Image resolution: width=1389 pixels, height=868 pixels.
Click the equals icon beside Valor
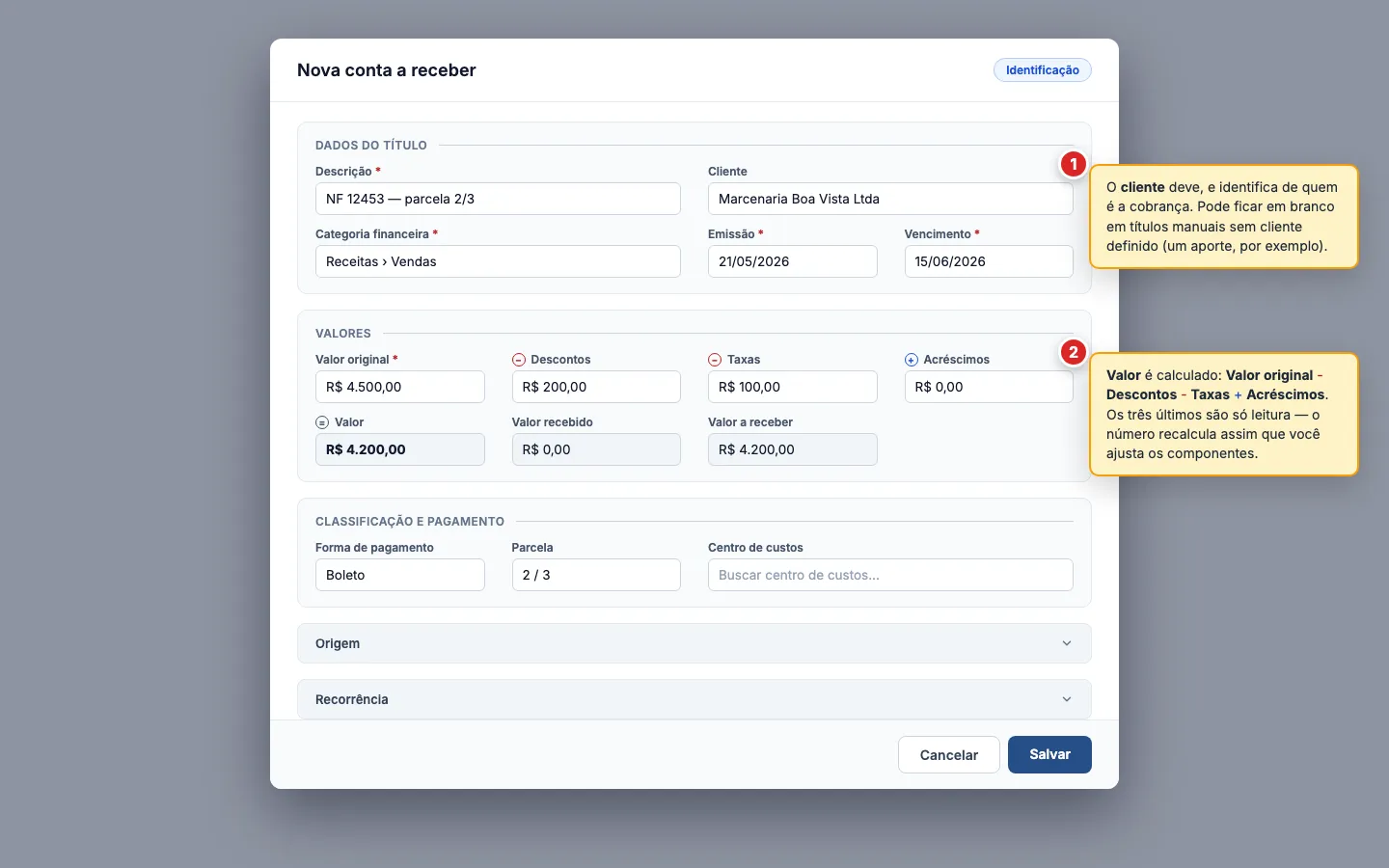click(x=322, y=422)
